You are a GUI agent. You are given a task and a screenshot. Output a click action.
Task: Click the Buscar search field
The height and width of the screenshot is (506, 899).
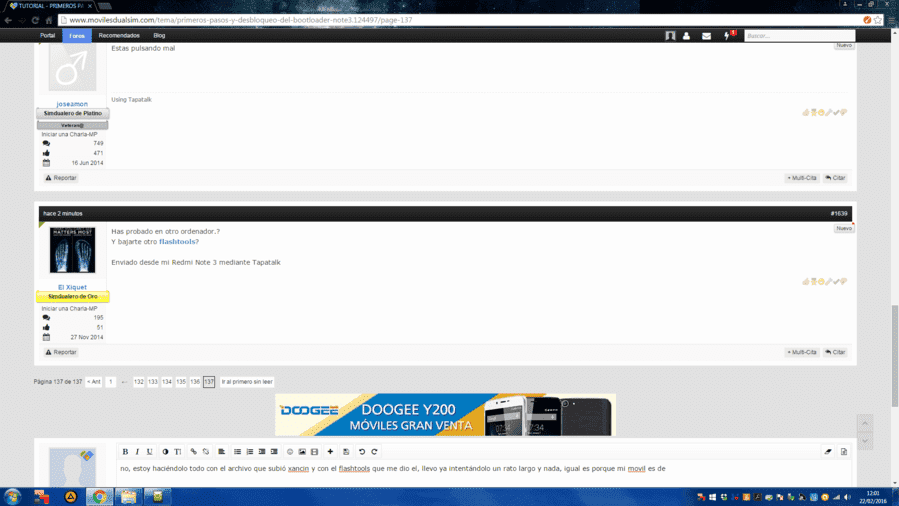[x=799, y=36]
